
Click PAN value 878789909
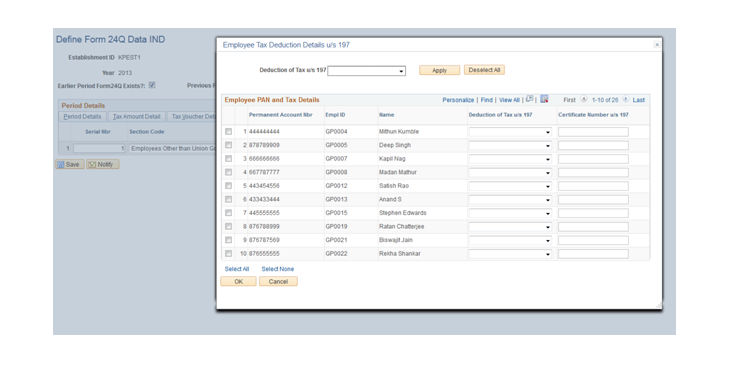(x=264, y=145)
